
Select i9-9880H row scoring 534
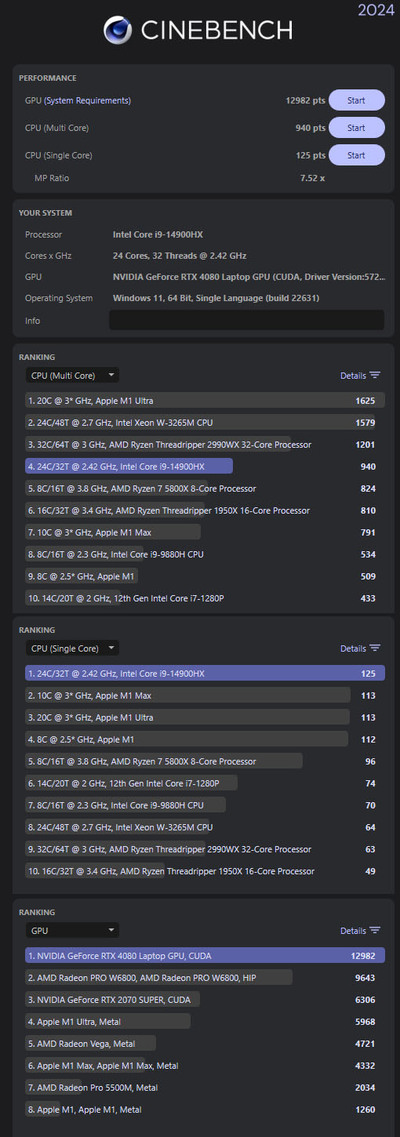point(205,555)
